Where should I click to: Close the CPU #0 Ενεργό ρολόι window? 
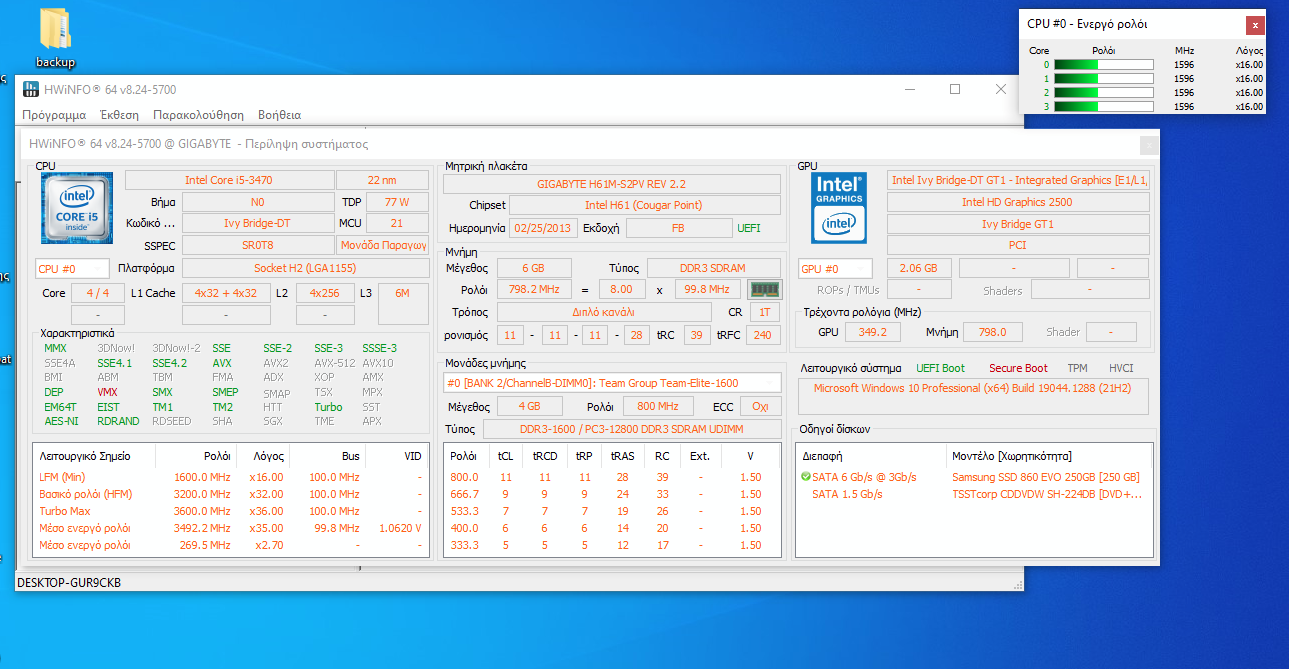coord(1254,24)
